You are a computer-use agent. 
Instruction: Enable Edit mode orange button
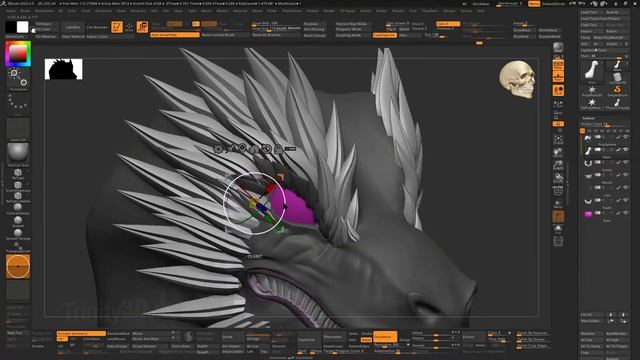click(x=117, y=27)
